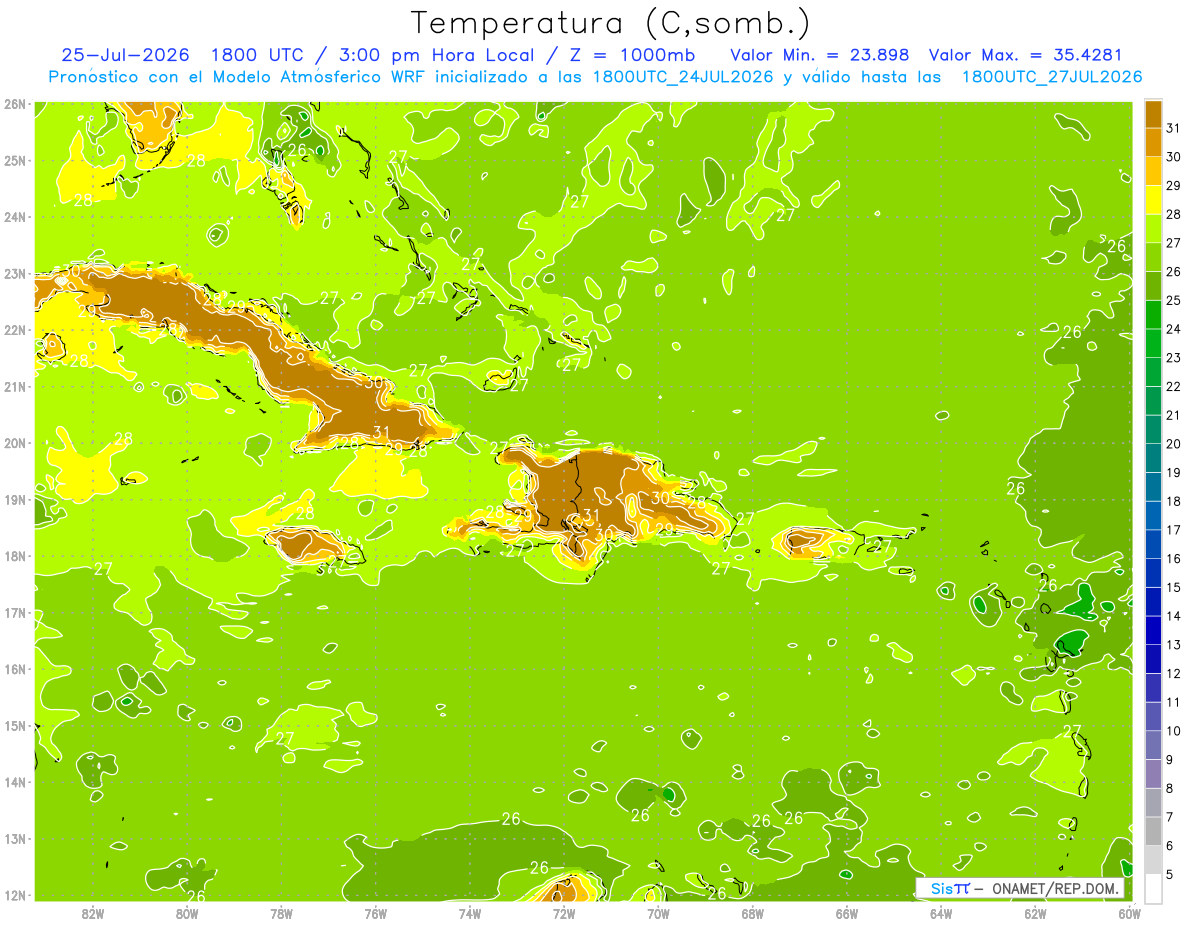Click the latitude axis label "22N"

pyautogui.click(x=14, y=330)
